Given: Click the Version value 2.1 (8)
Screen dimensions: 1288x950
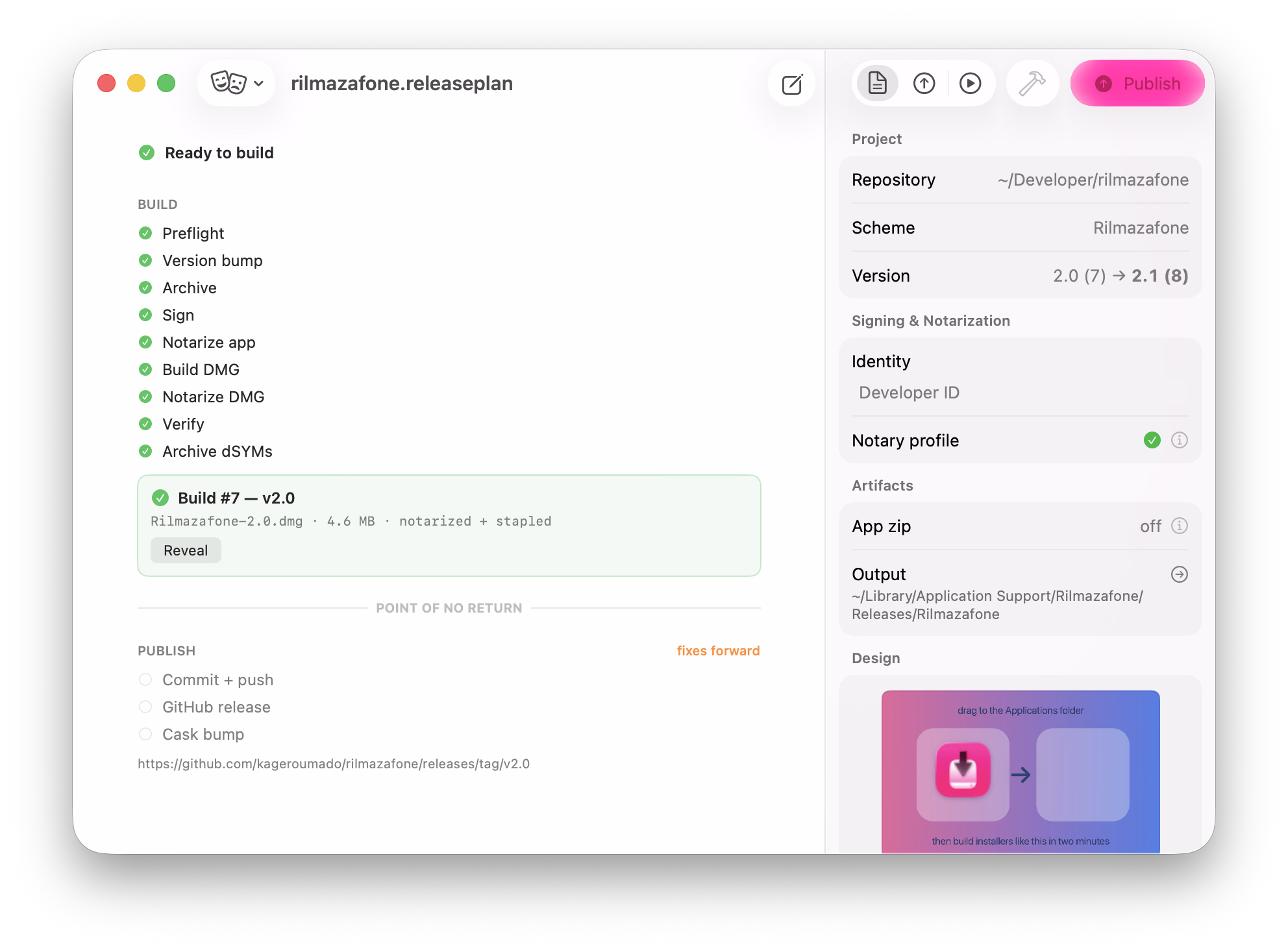Looking at the screenshot, I should [x=1159, y=276].
